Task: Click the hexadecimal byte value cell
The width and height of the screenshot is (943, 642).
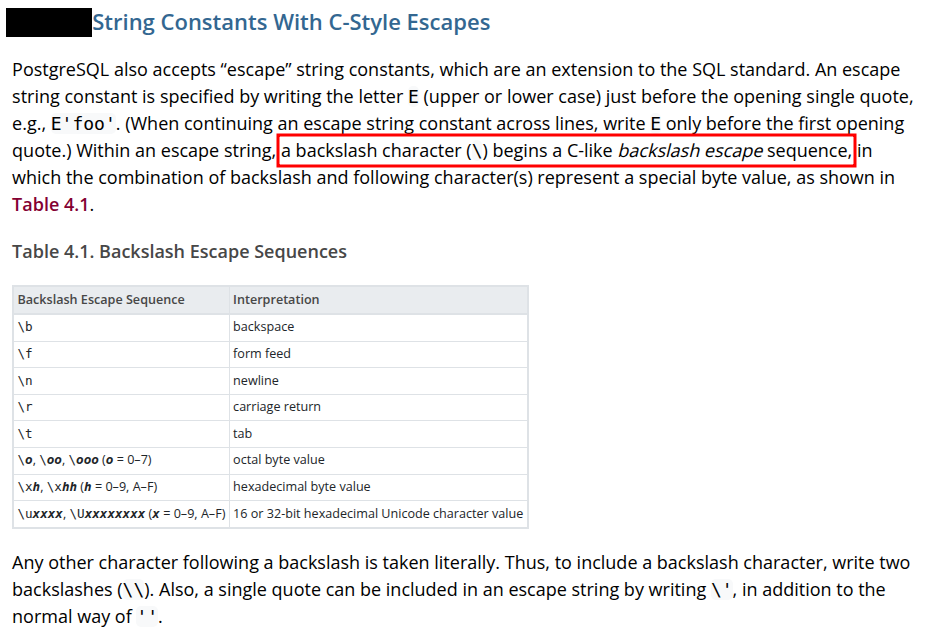Action: pos(301,487)
